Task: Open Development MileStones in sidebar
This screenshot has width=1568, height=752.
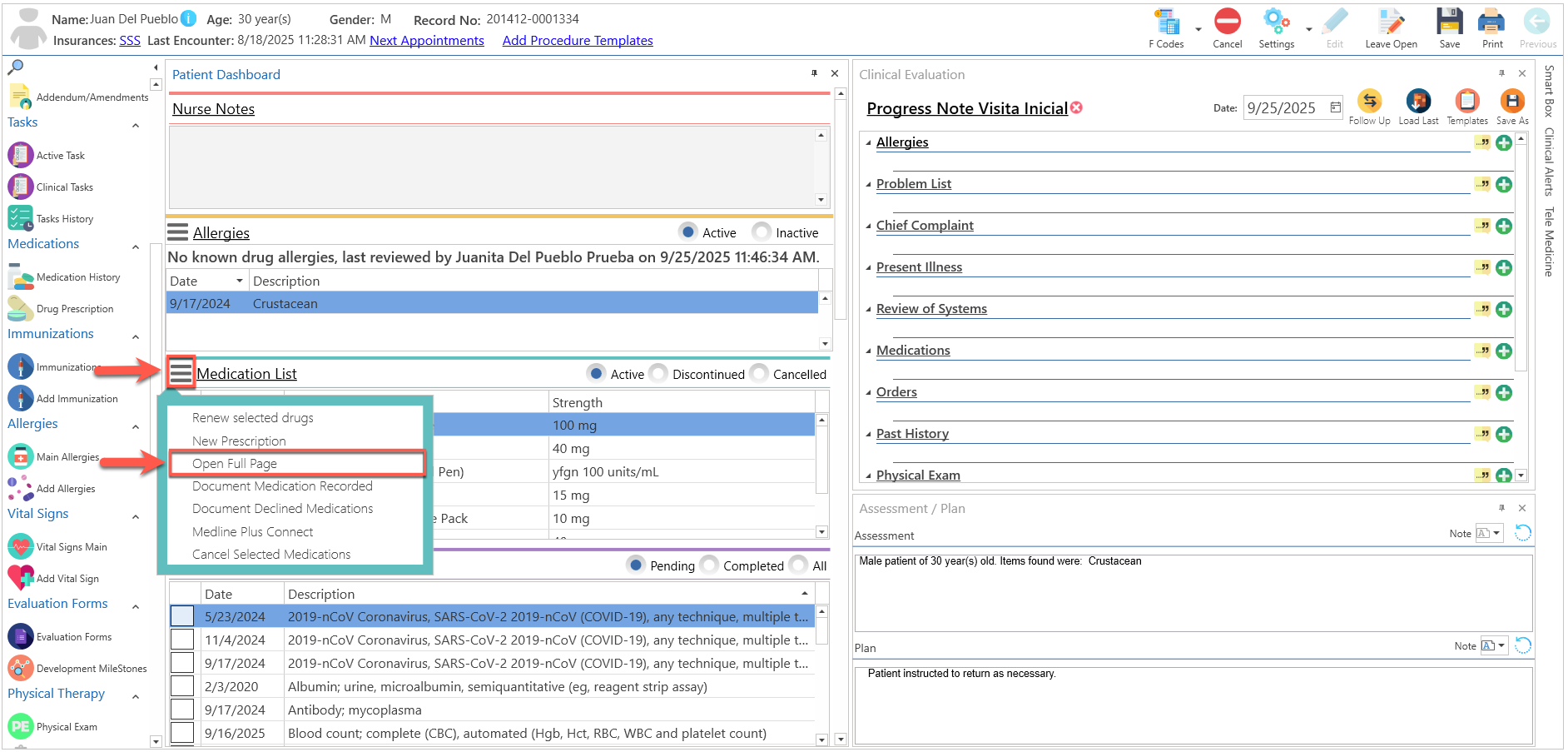Action: [x=77, y=668]
